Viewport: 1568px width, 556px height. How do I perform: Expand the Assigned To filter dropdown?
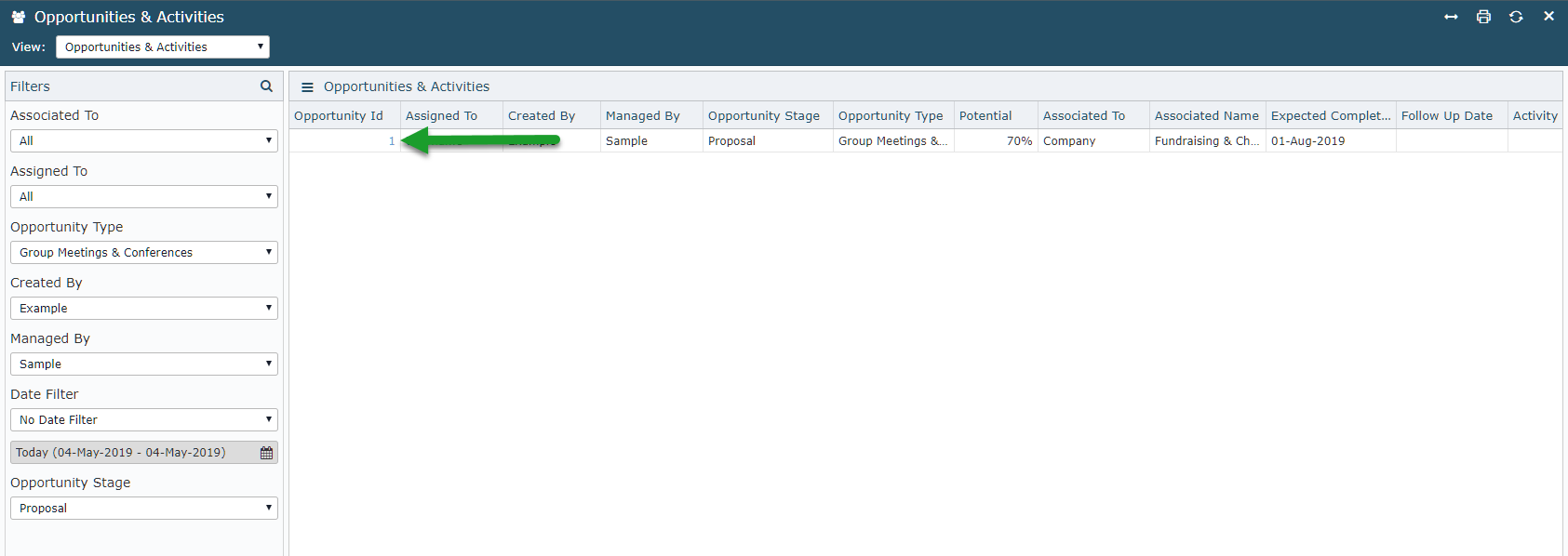pos(143,196)
